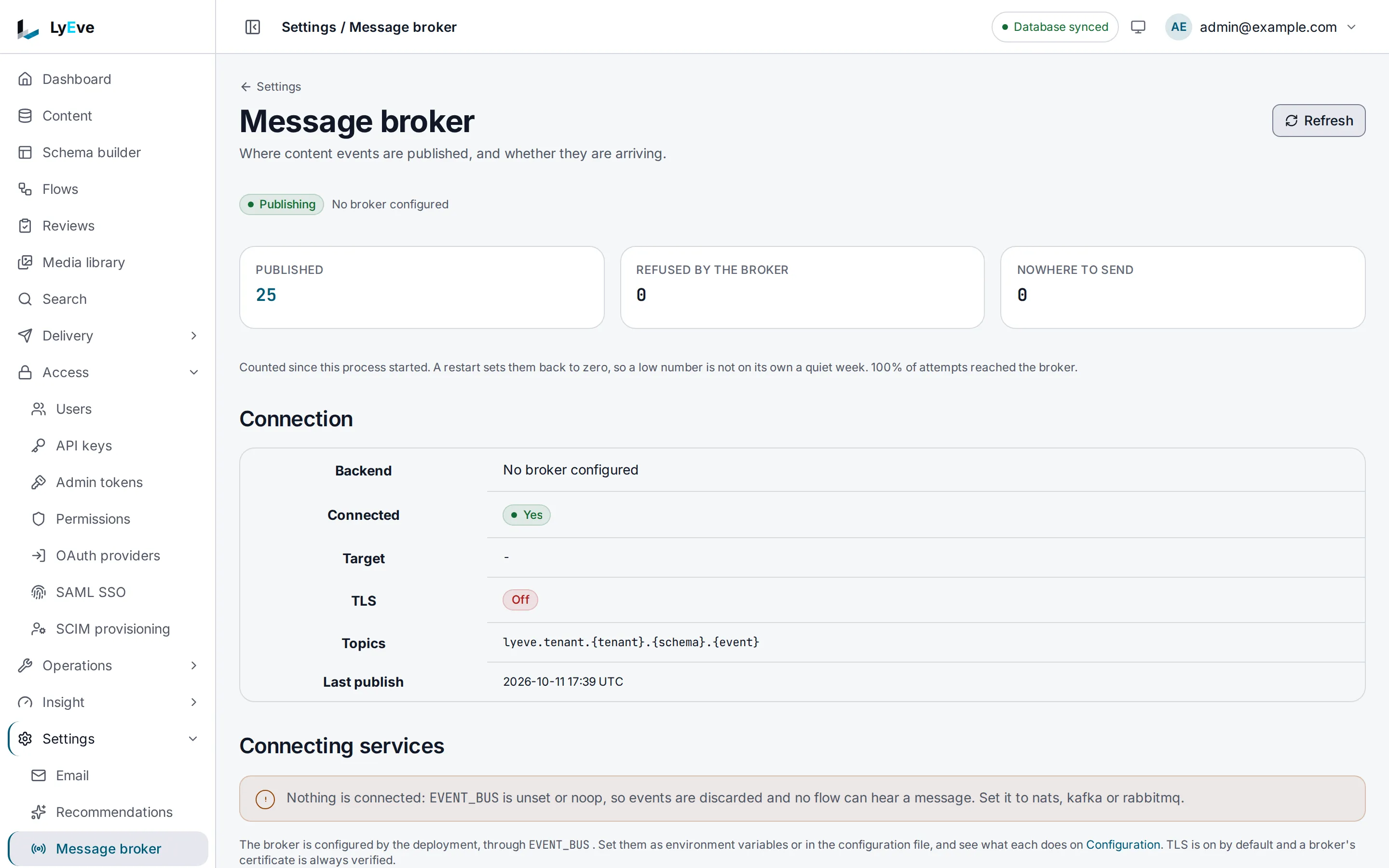Click the TLS Off badge

[520, 599]
